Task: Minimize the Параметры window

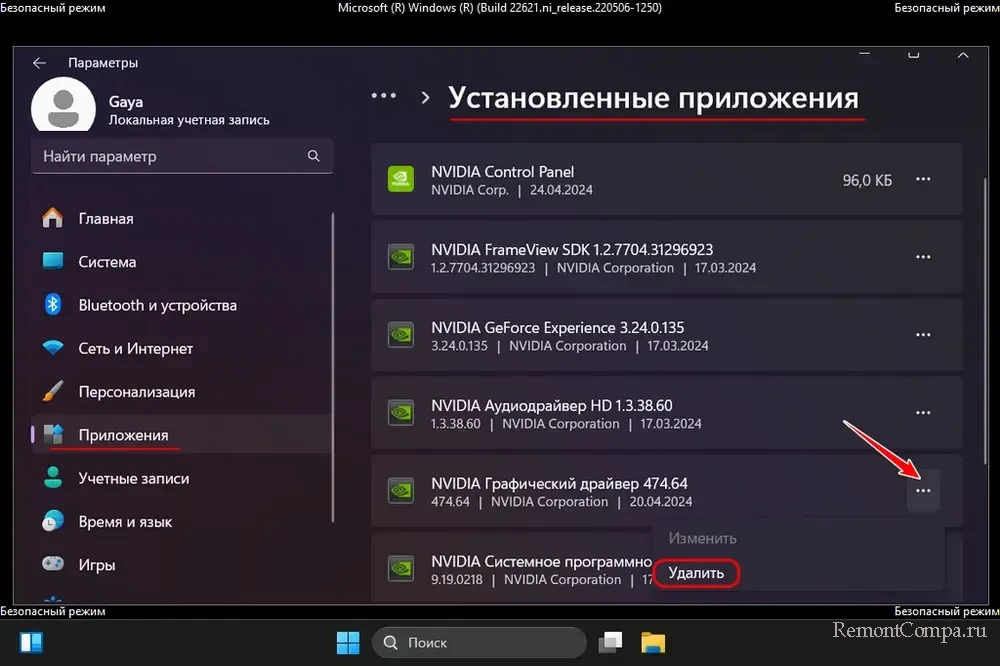Action: tap(864, 55)
